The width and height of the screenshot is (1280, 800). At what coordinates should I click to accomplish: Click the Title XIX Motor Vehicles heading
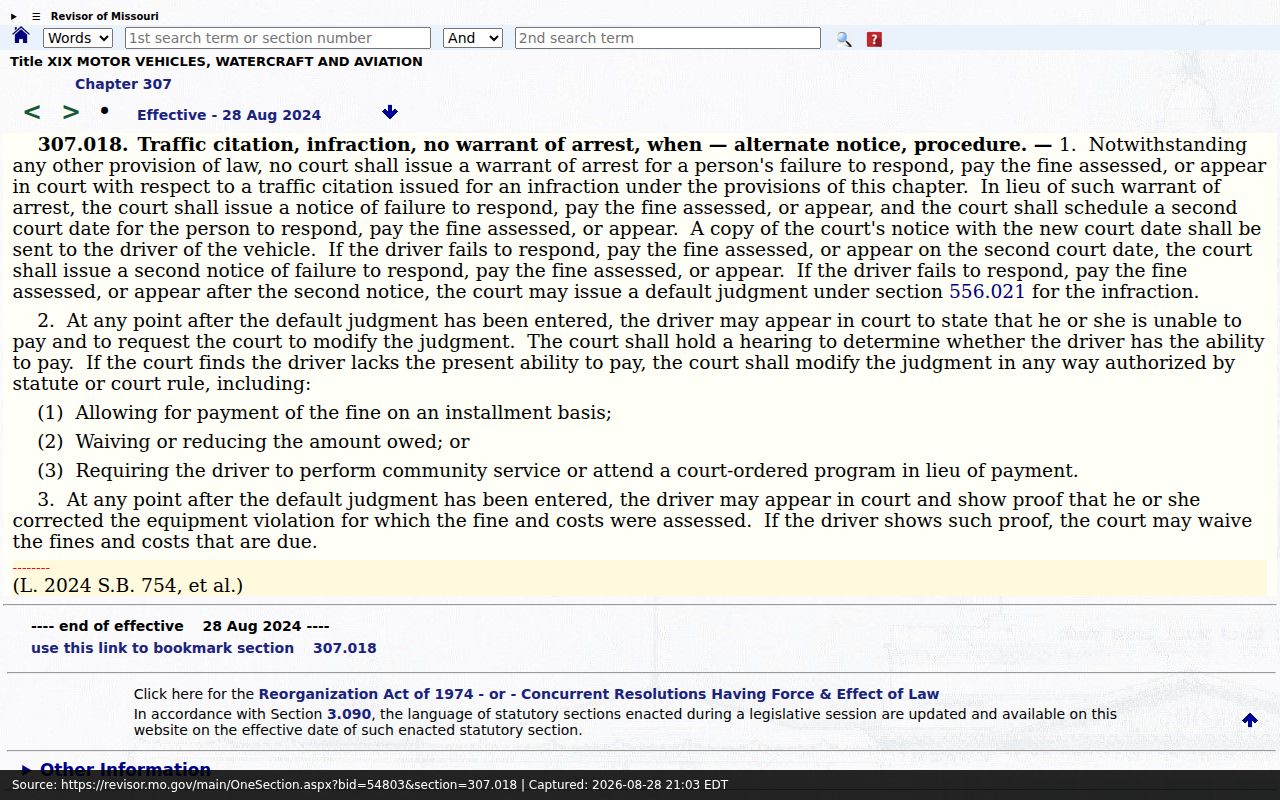[216, 61]
